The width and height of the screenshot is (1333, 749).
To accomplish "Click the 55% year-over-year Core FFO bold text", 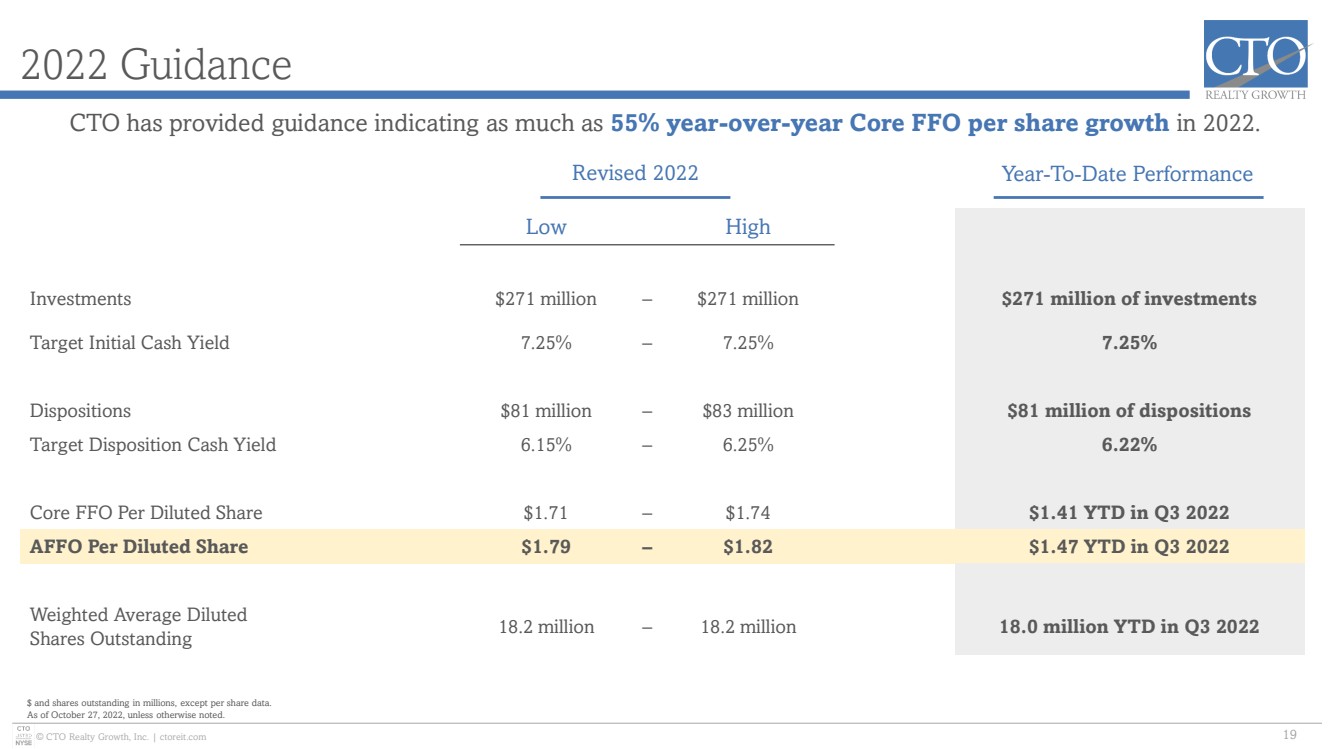I will click(890, 124).
